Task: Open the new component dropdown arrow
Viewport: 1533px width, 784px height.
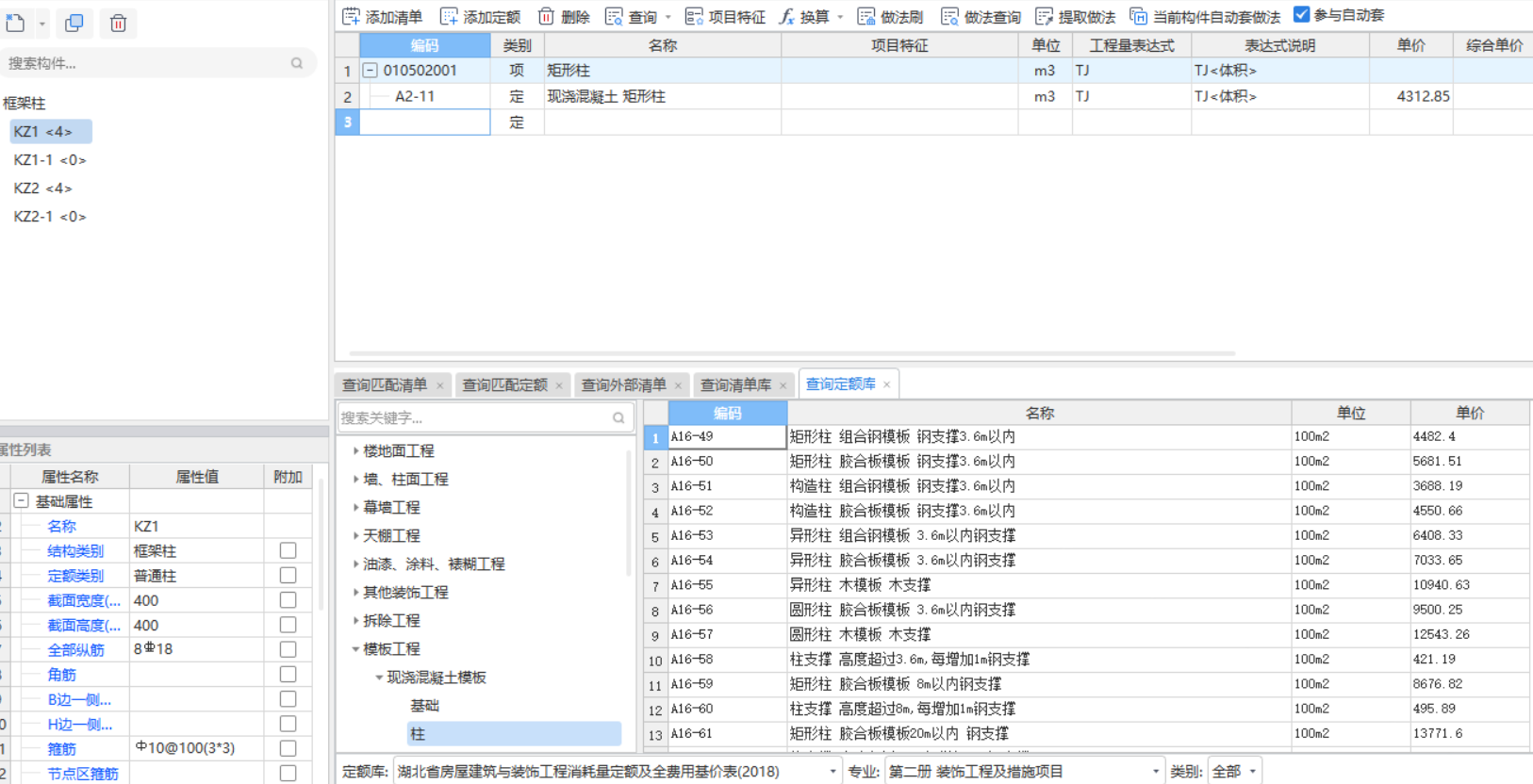Action: (x=41, y=24)
